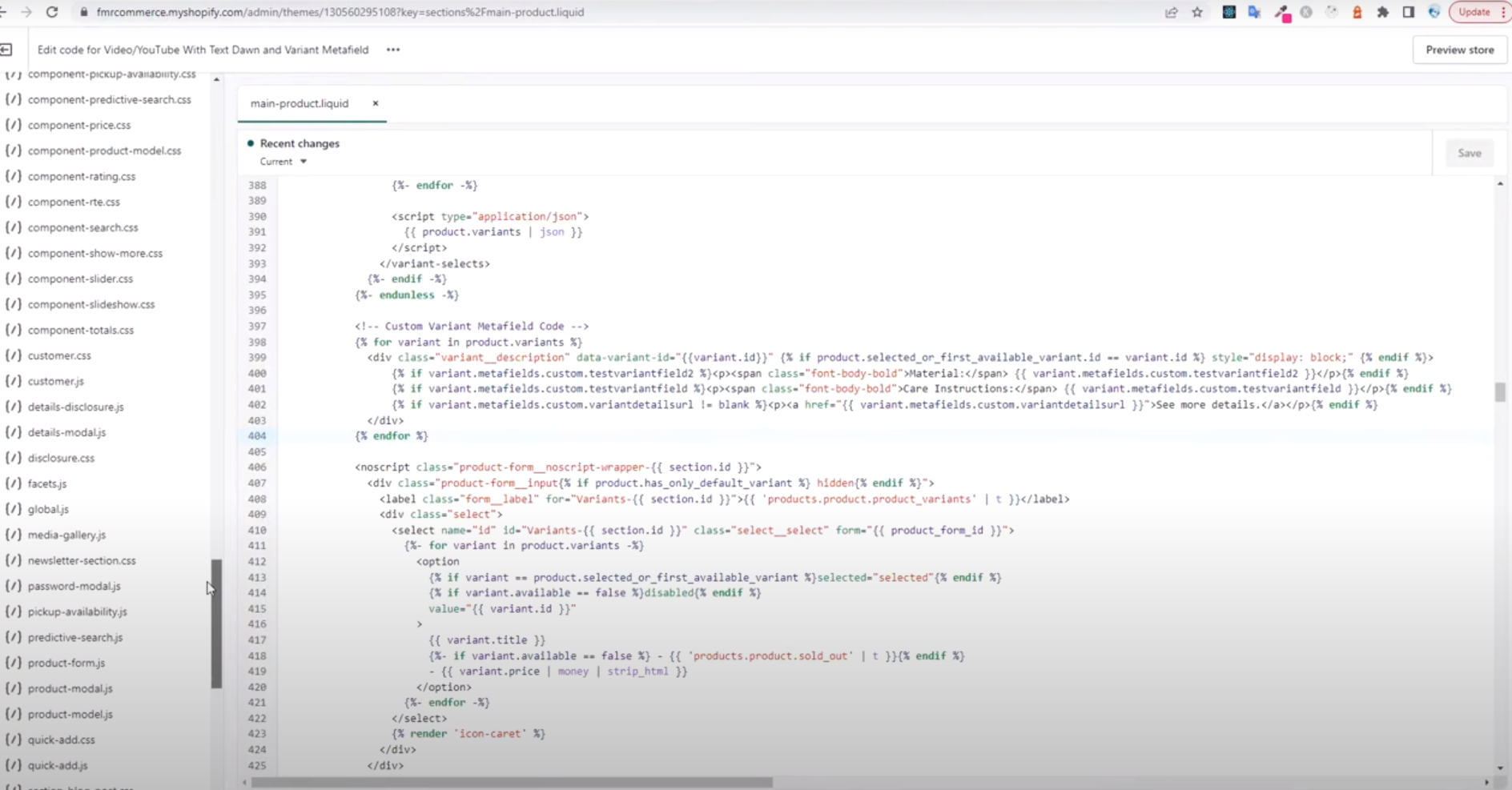Click the Save button
Image resolution: width=1512 pixels, height=790 pixels.
[x=1469, y=153]
